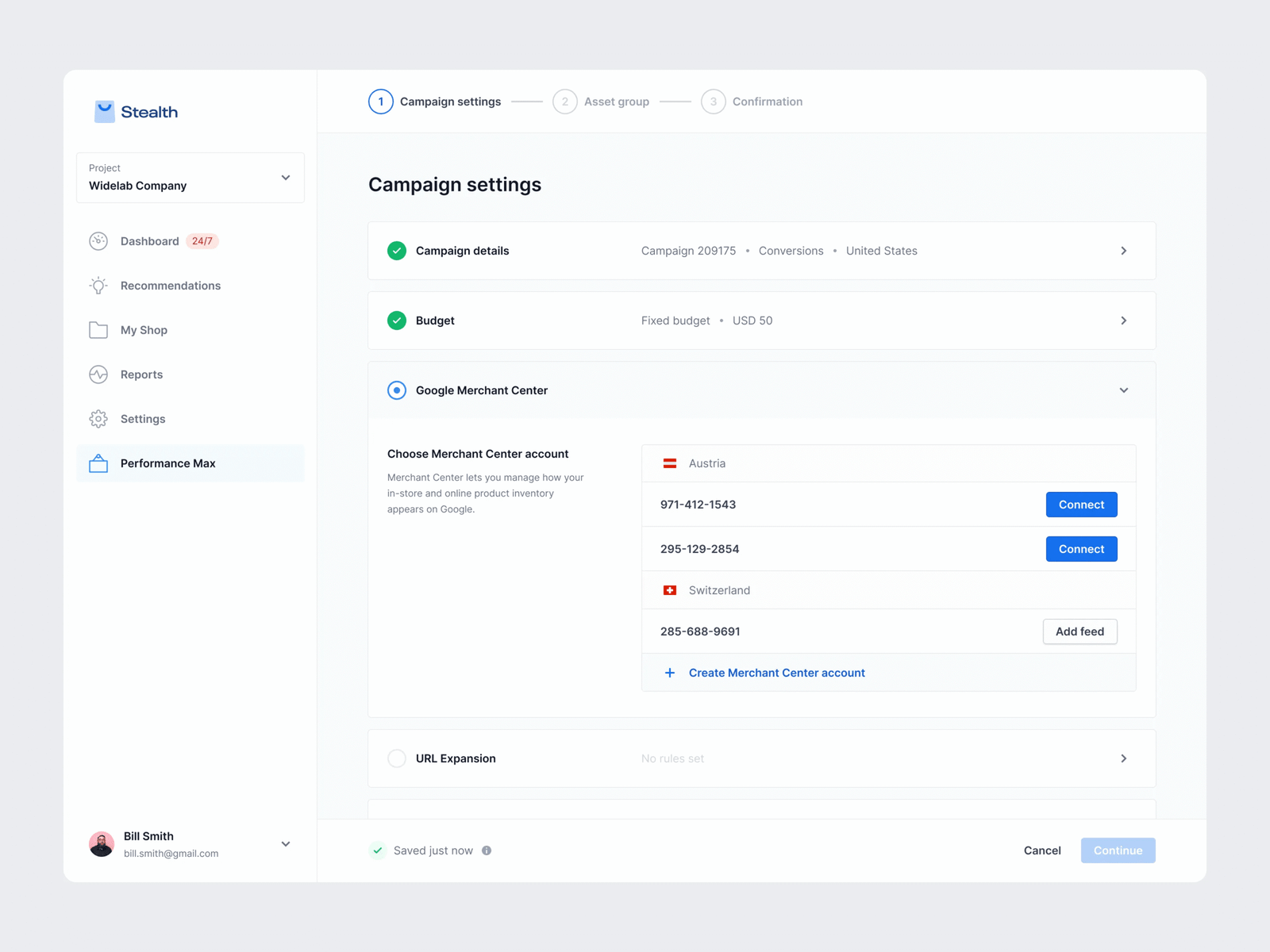Click the Stealth shopping bag logo
1270x952 pixels.
(x=104, y=112)
